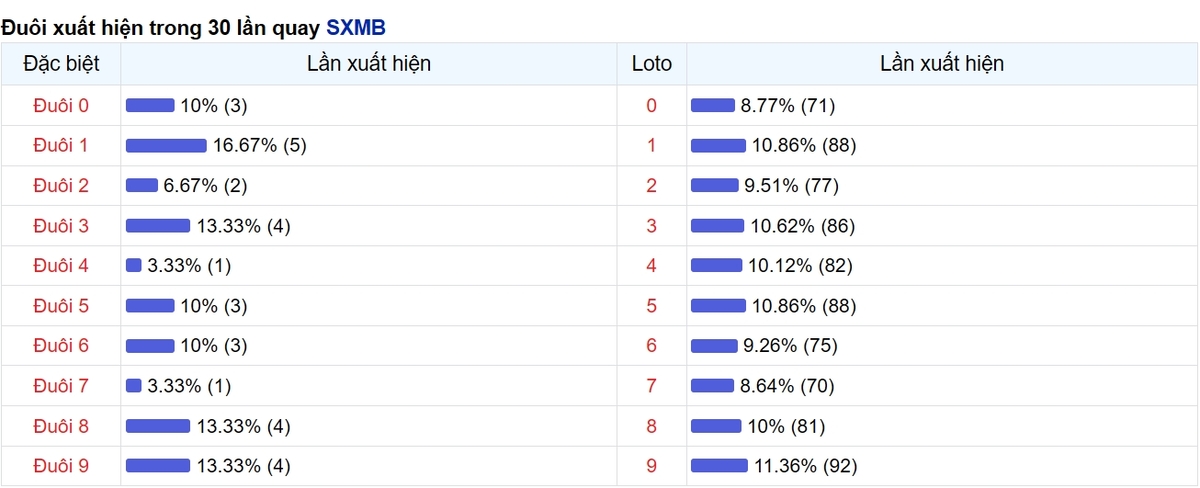Click the Loto 9 11.36% bar
The width and height of the screenshot is (1200, 488).
coord(719,465)
